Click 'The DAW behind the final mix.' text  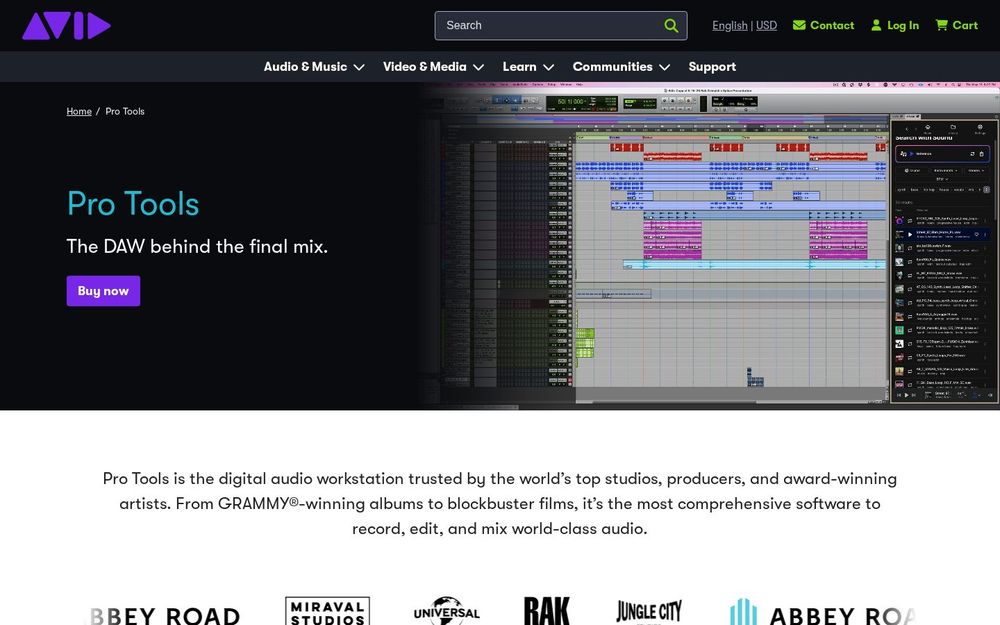click(197, 247)
